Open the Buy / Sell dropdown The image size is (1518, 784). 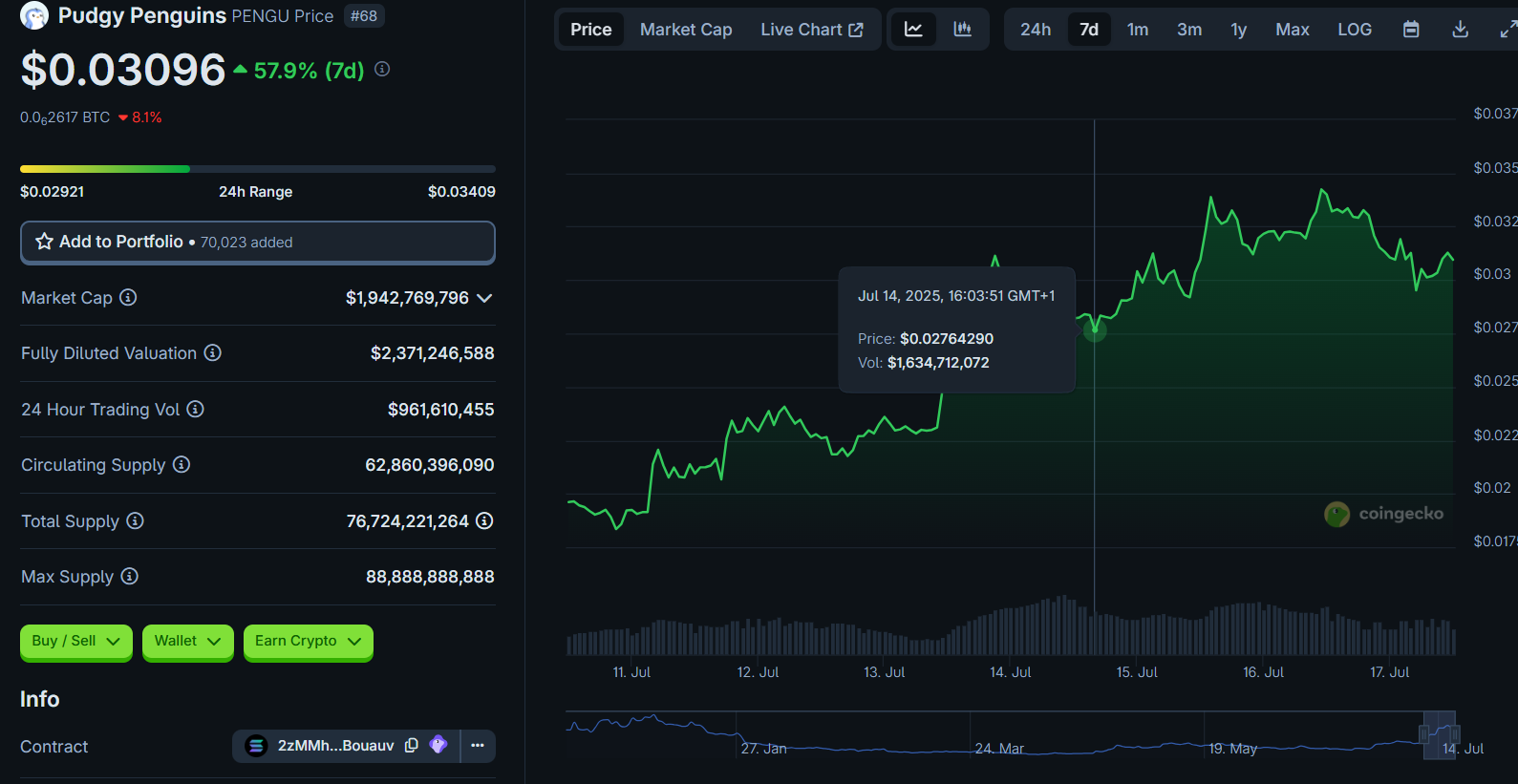76,641
